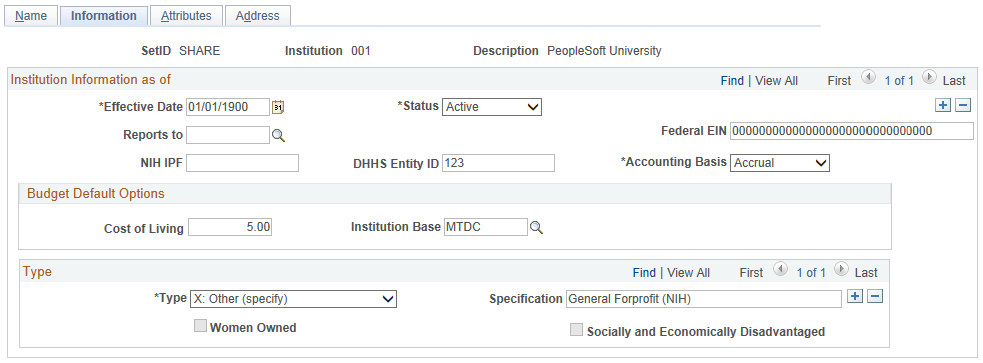983x363 pixels.
Task: Click the Institution value 001
Action: click(x=360, y=51)
